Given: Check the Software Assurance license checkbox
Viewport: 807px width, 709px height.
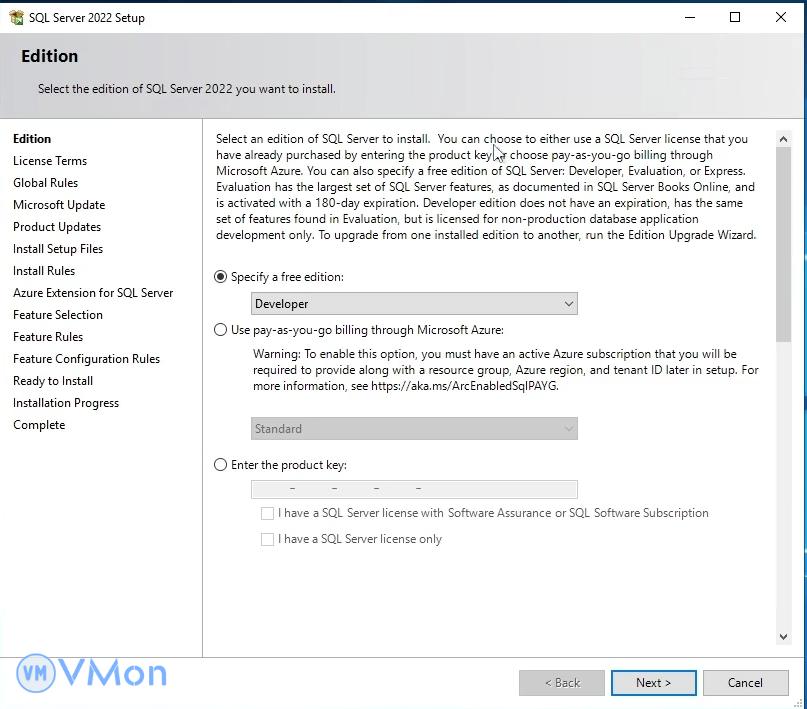Looking at the screenshot, I should (x=267, y=513).
